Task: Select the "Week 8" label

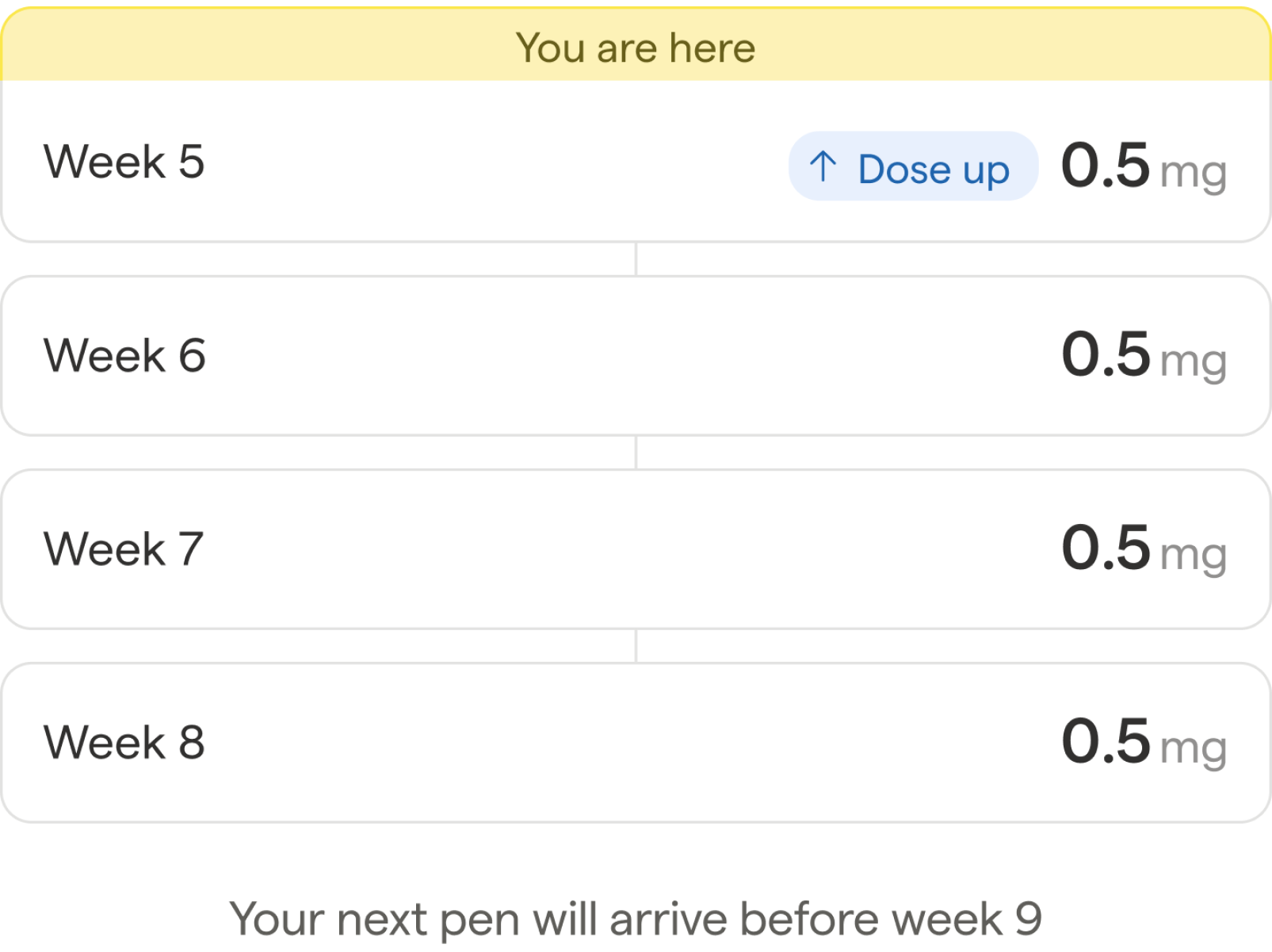Action: click(x=124, y=742)
